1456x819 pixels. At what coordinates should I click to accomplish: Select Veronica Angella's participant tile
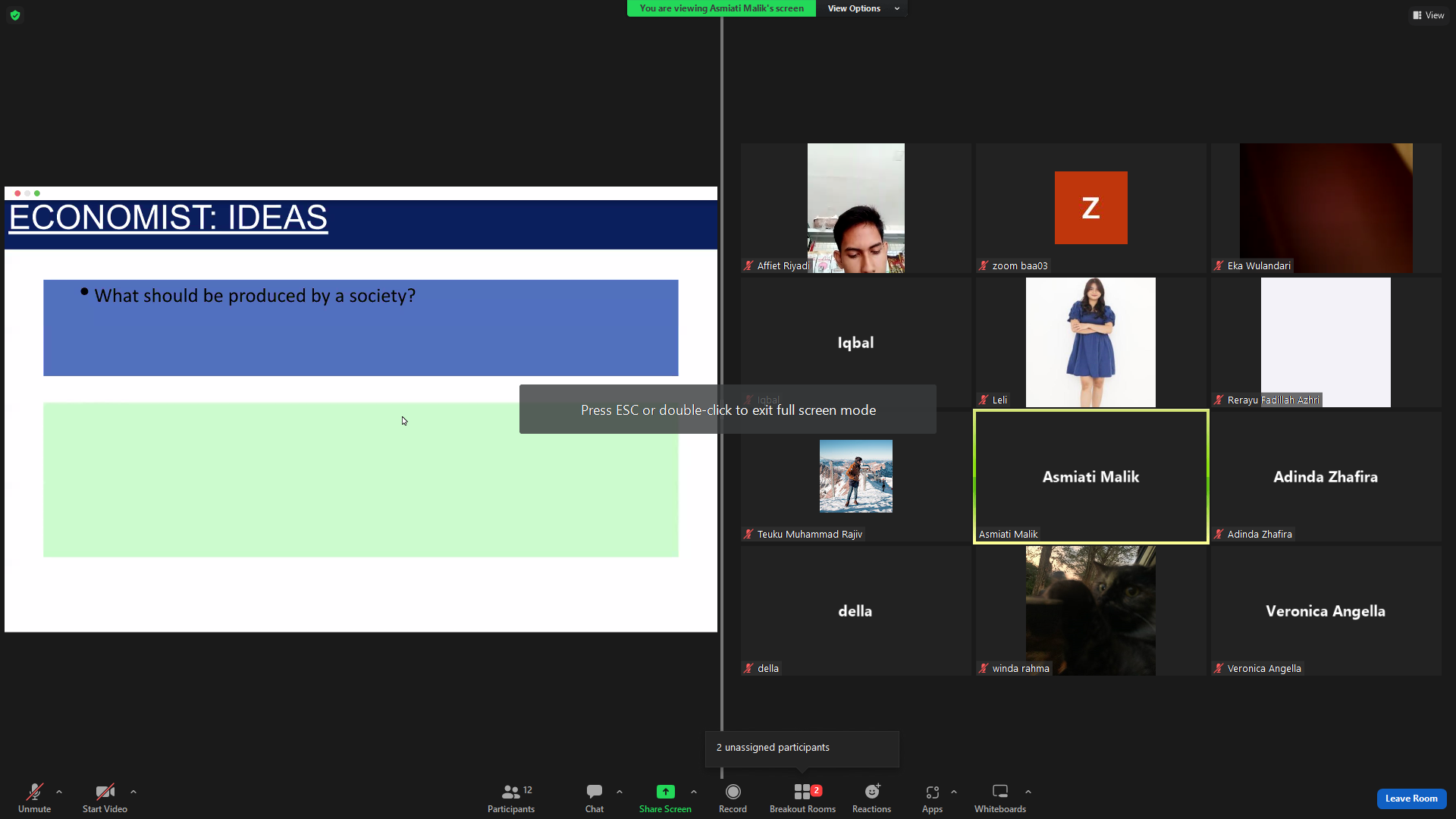point(1326,610)
